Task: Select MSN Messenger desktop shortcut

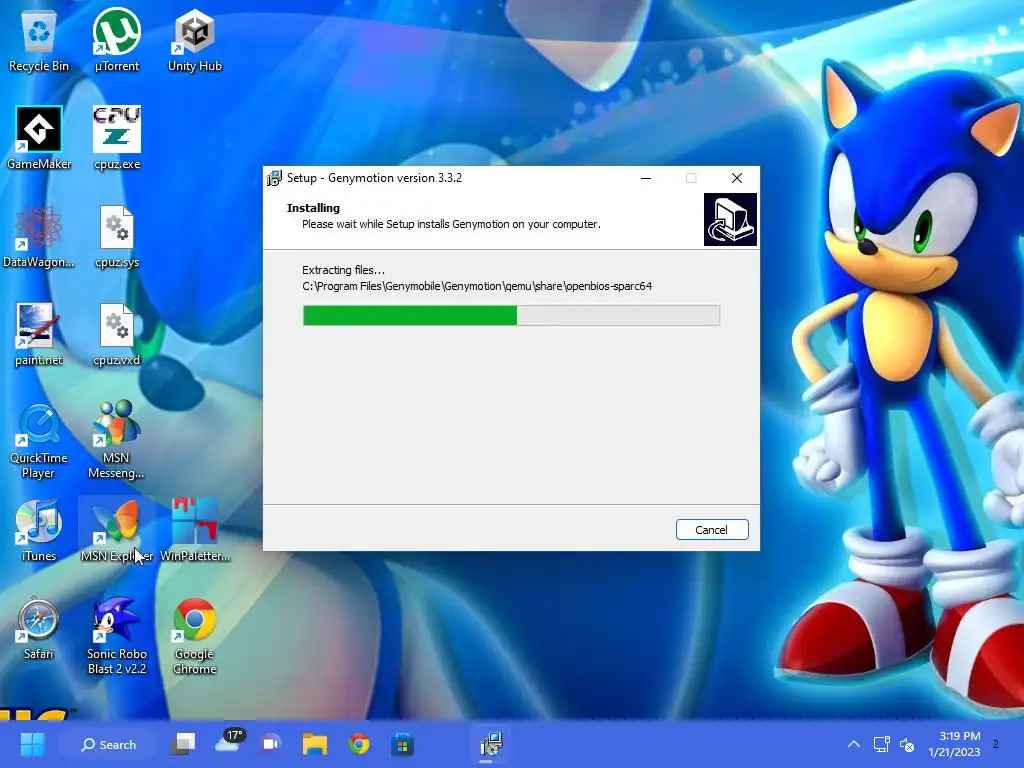Action: [x=116, y=440]
